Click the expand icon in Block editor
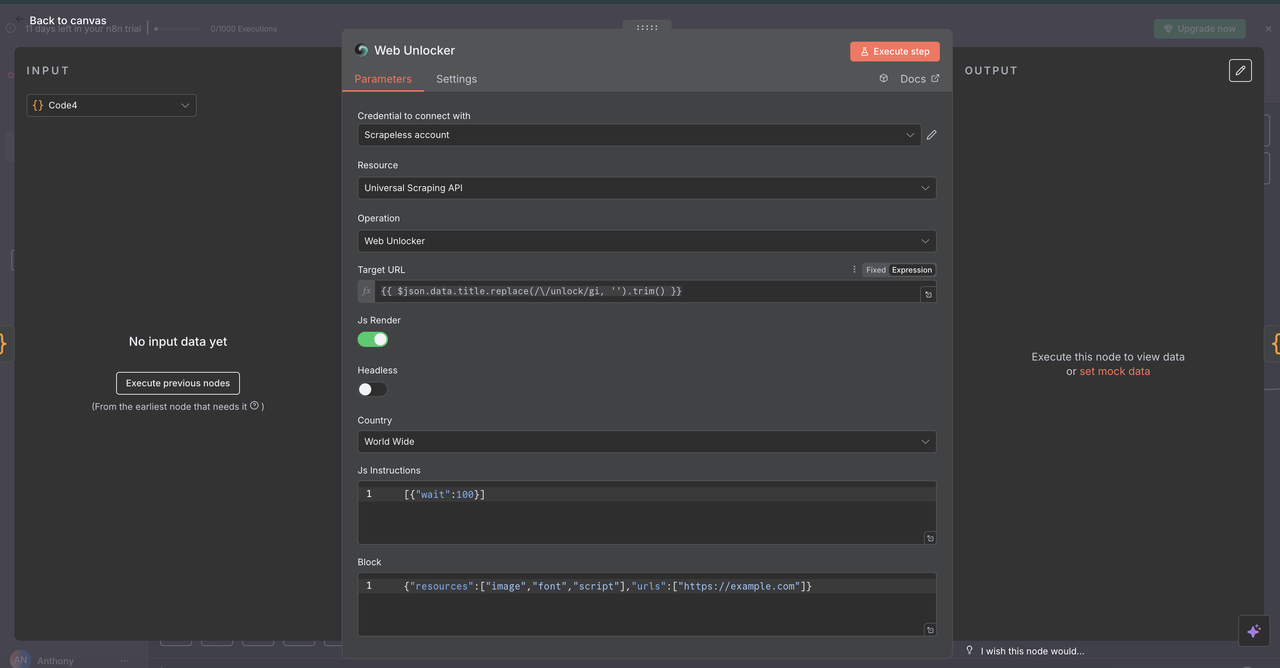Image resolution: width=1280 pixels, height=668 pixels. point(930,630)
